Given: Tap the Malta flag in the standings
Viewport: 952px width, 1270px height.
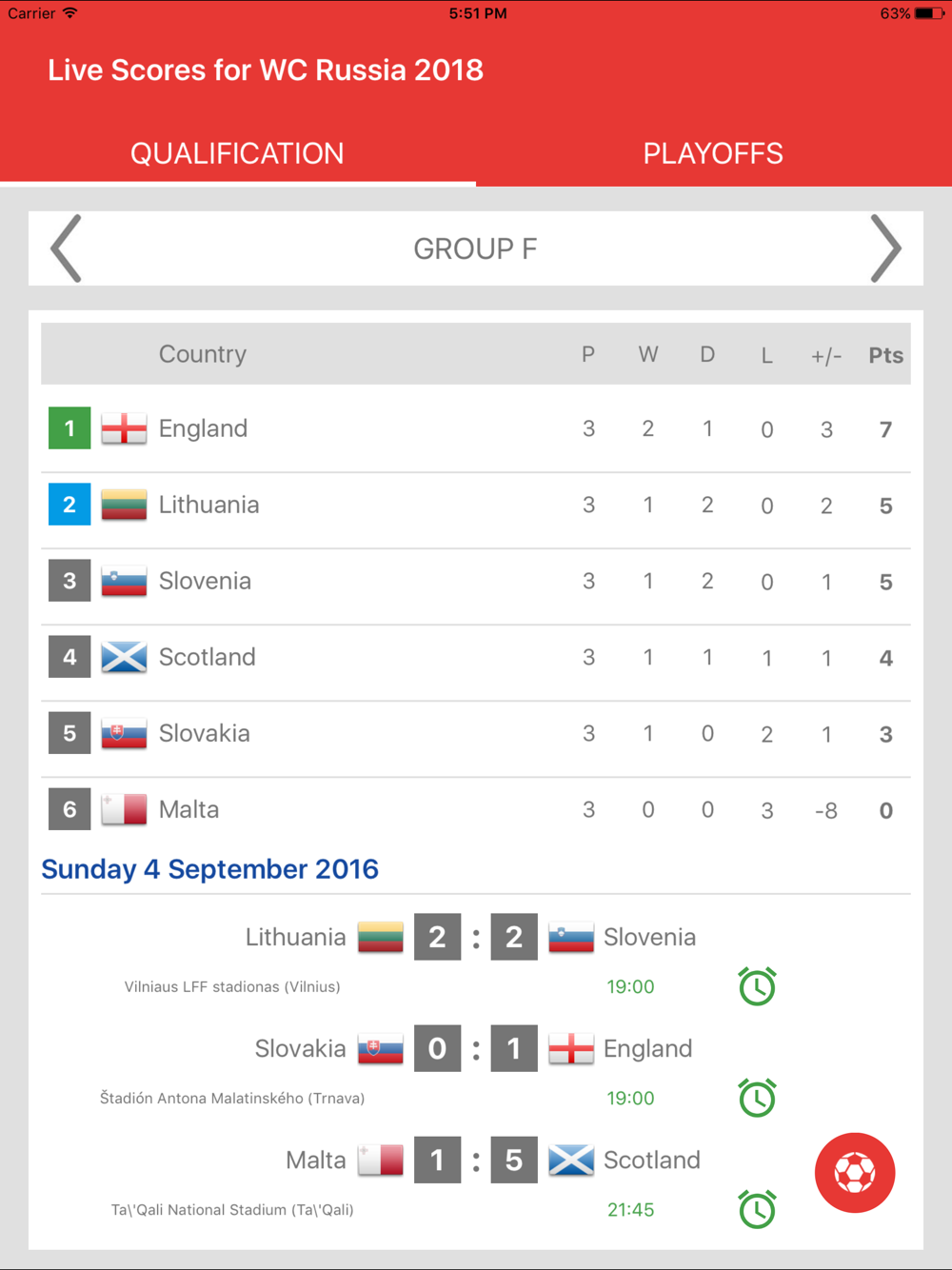Looking at the screenshot, I should tap(124, 809).
